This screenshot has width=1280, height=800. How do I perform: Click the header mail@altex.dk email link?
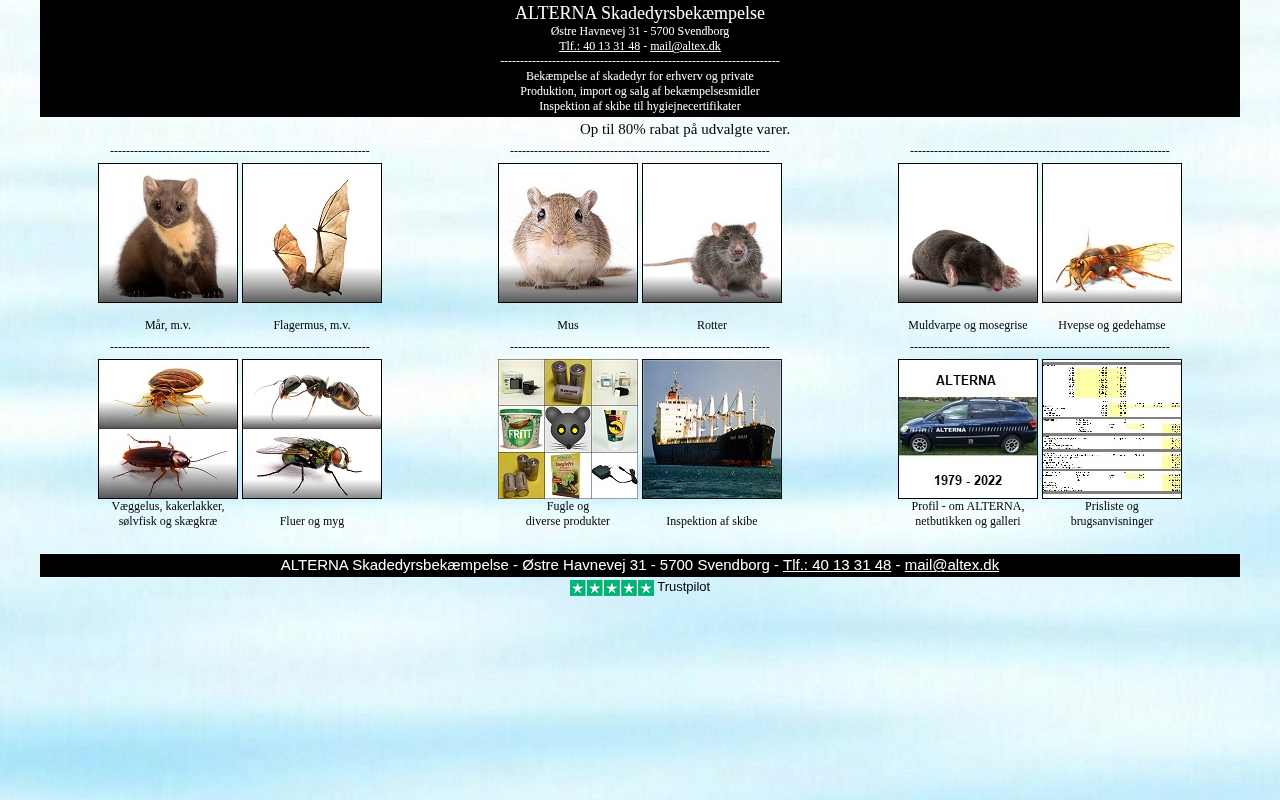pyautogui.click(x=685, y=46)
